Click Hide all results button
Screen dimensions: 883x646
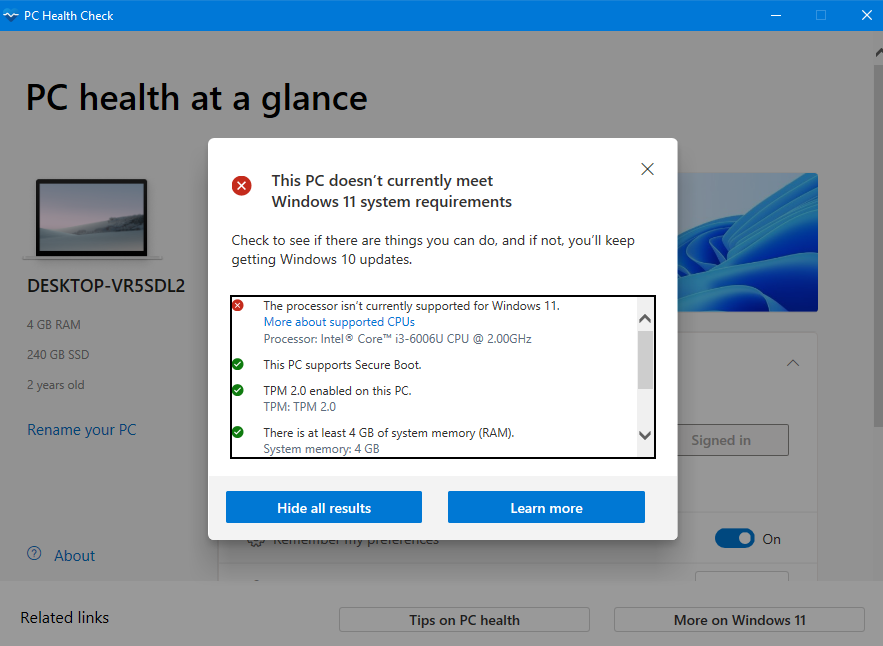pyautogui.click(x=324, y=507)
